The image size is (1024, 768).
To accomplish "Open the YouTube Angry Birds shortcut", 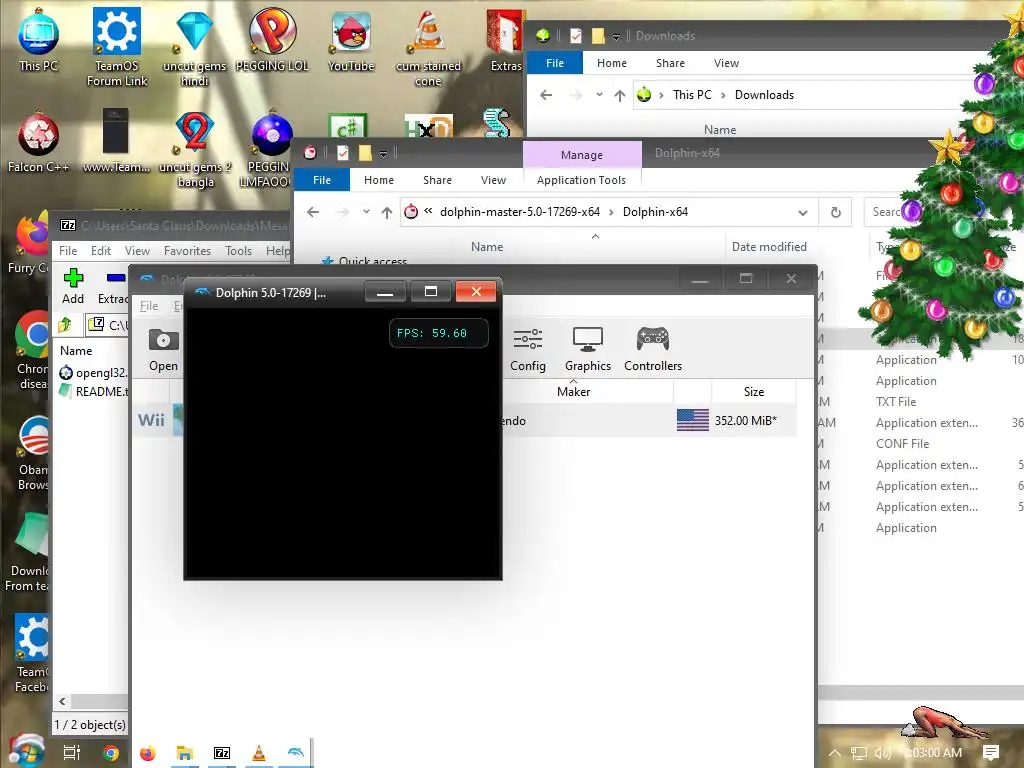I will click(351, 40).
